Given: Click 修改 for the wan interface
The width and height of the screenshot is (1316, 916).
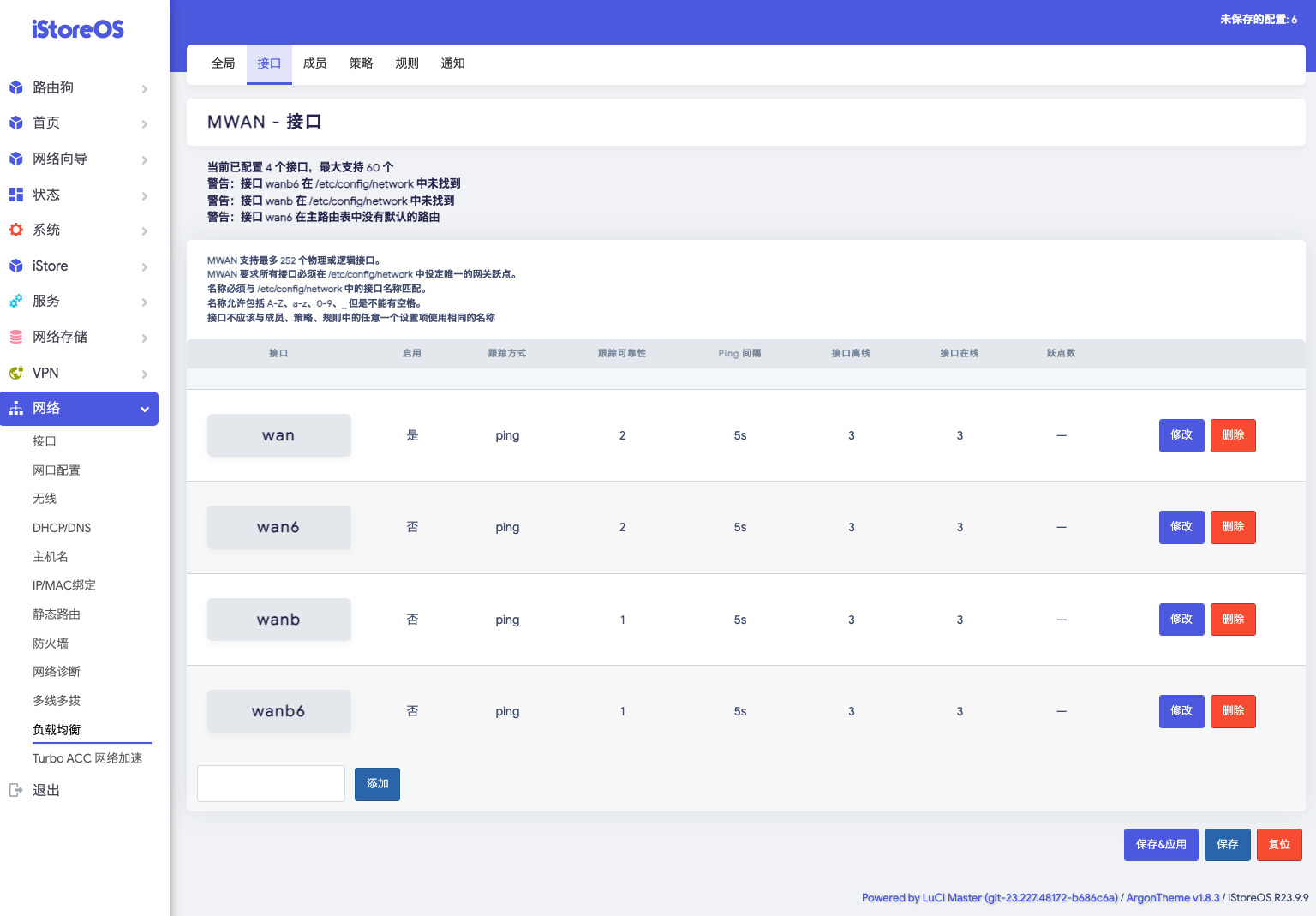Looking at the screenshot, I should pos(1181,435).
